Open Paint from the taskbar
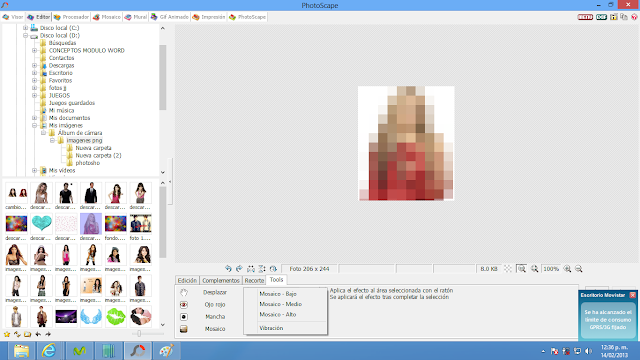Image resolution: width=640 pixels, height=360 pixels. pos(167,351)
